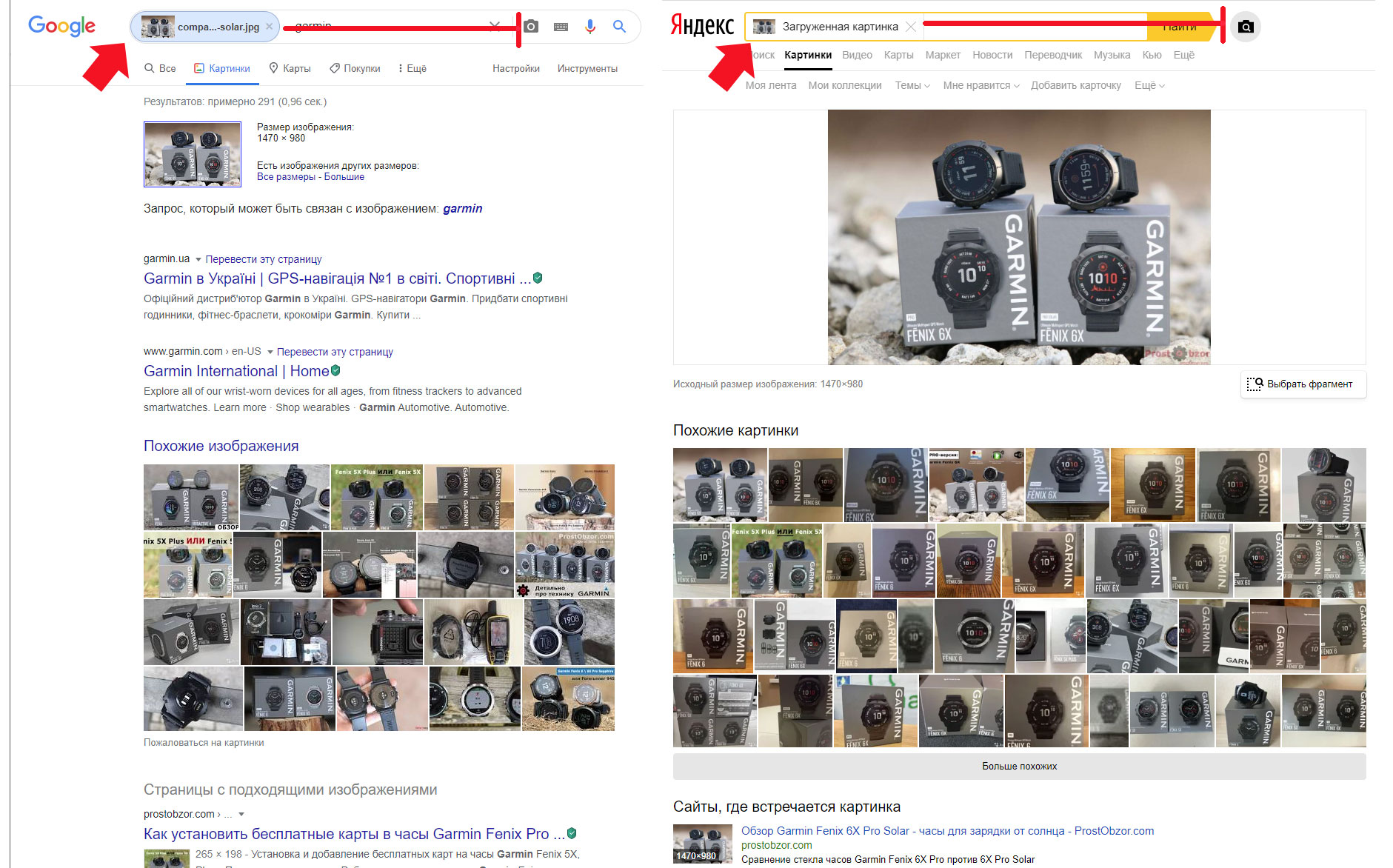Viewport: 1393px width, 868px height.
Task: Open Google on-screen keyboard icon
Action: point(561,27)
